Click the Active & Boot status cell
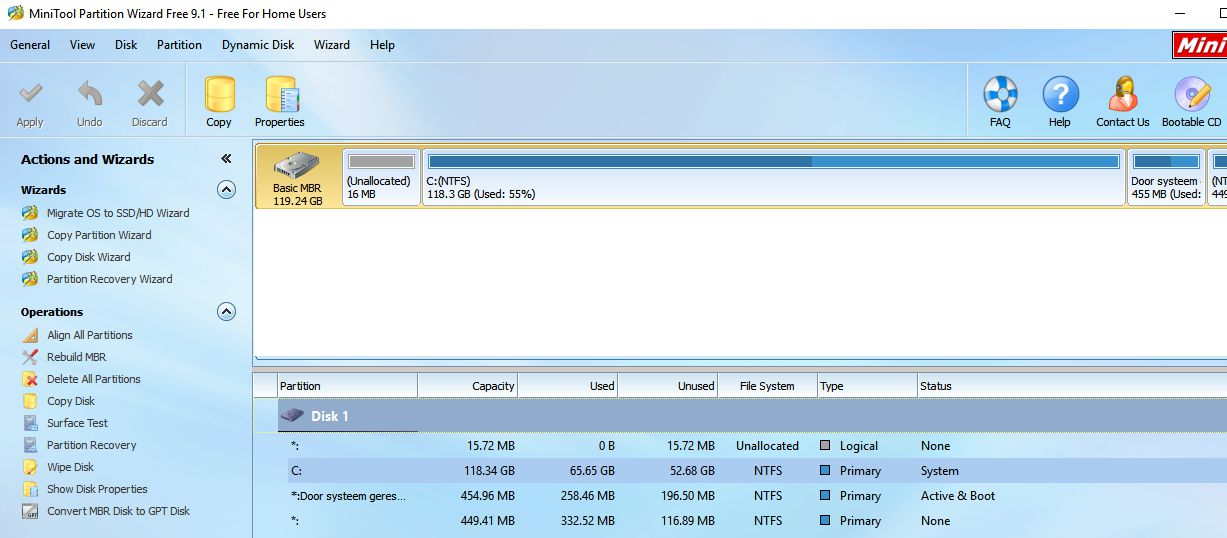Screen dimensions: 1227x538 pos(958,496)
